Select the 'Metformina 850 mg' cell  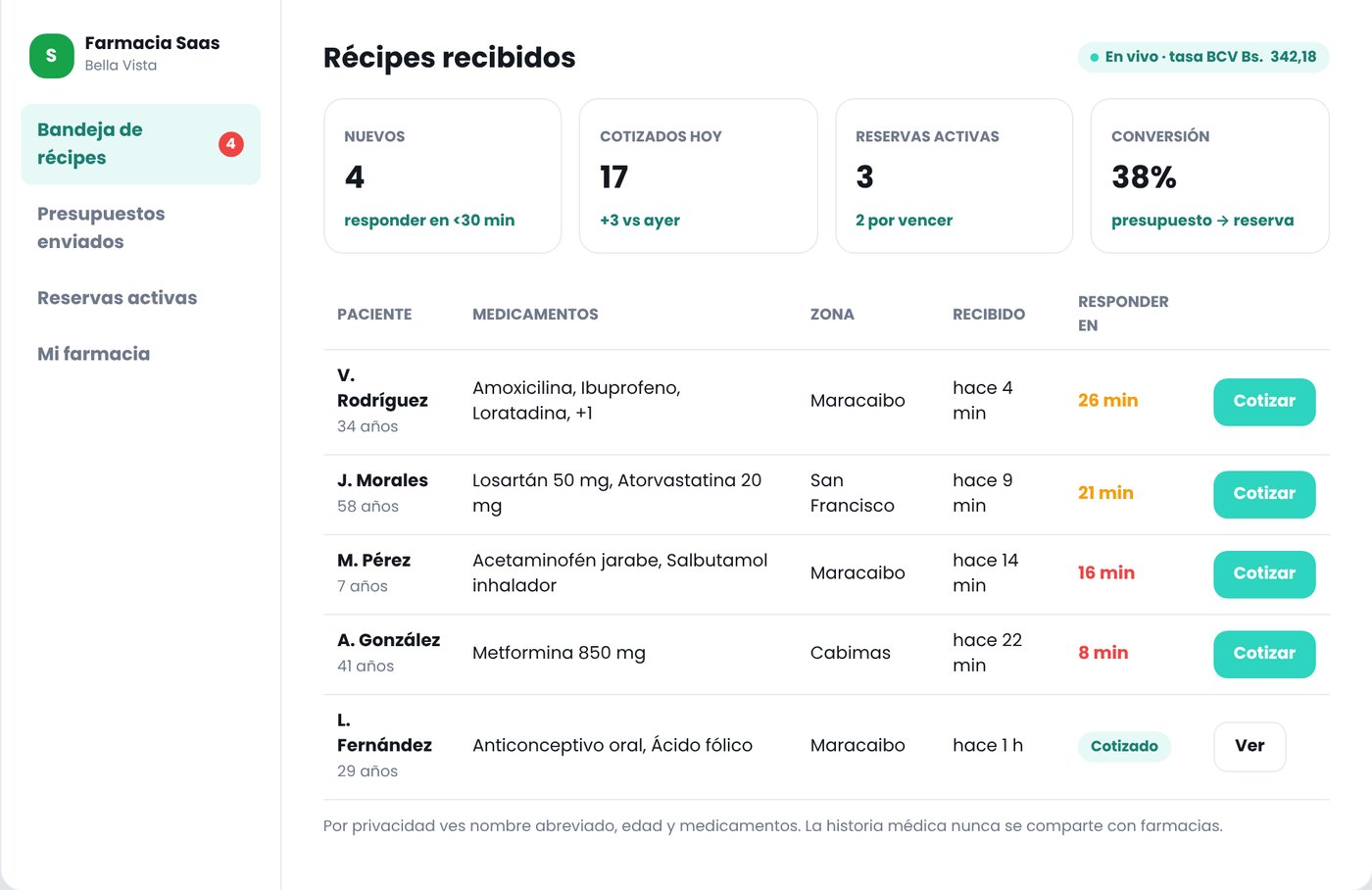tap(559, 653)
